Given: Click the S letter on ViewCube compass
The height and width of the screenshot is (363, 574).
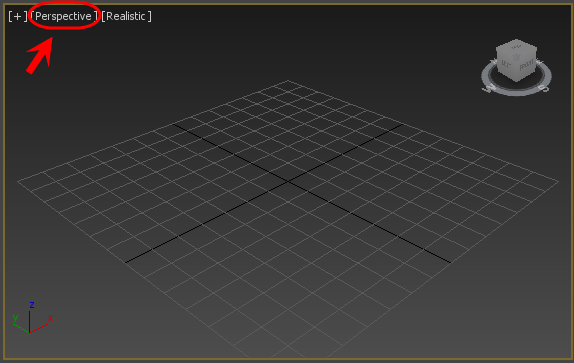Looking at the screenshot, I should pos(544,88).
